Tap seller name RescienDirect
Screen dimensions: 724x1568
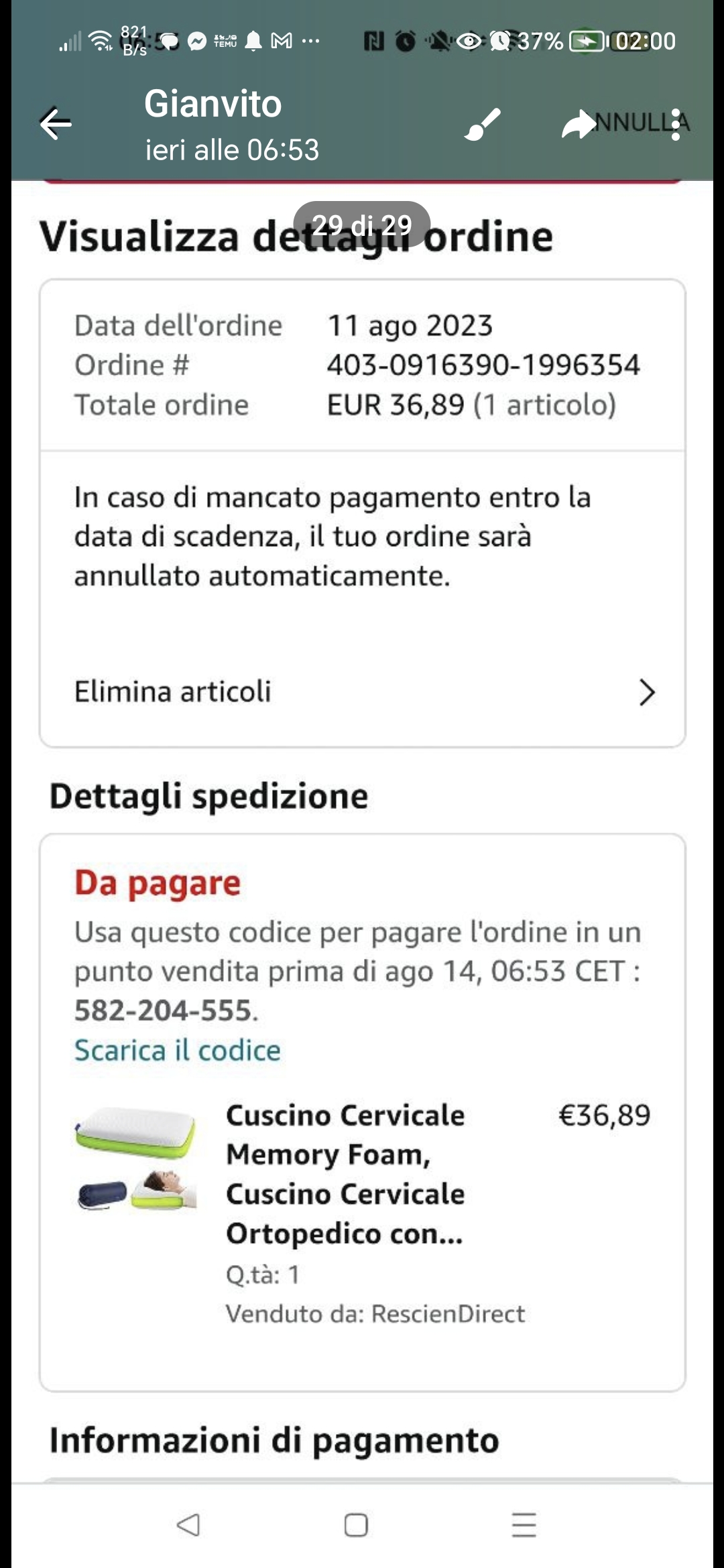[x=448, y=1314]
